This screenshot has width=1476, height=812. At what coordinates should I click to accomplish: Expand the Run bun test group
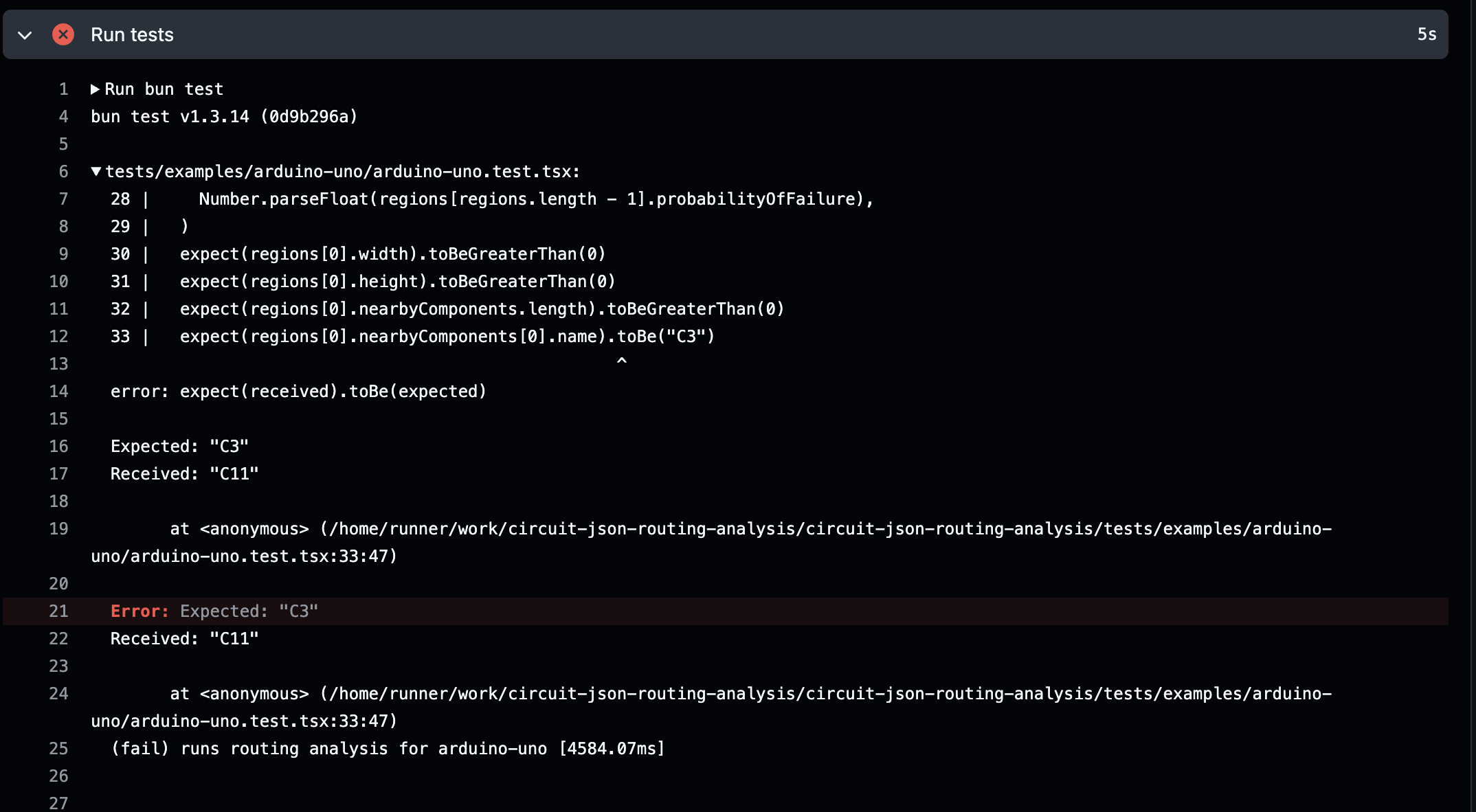click(96, 89)
